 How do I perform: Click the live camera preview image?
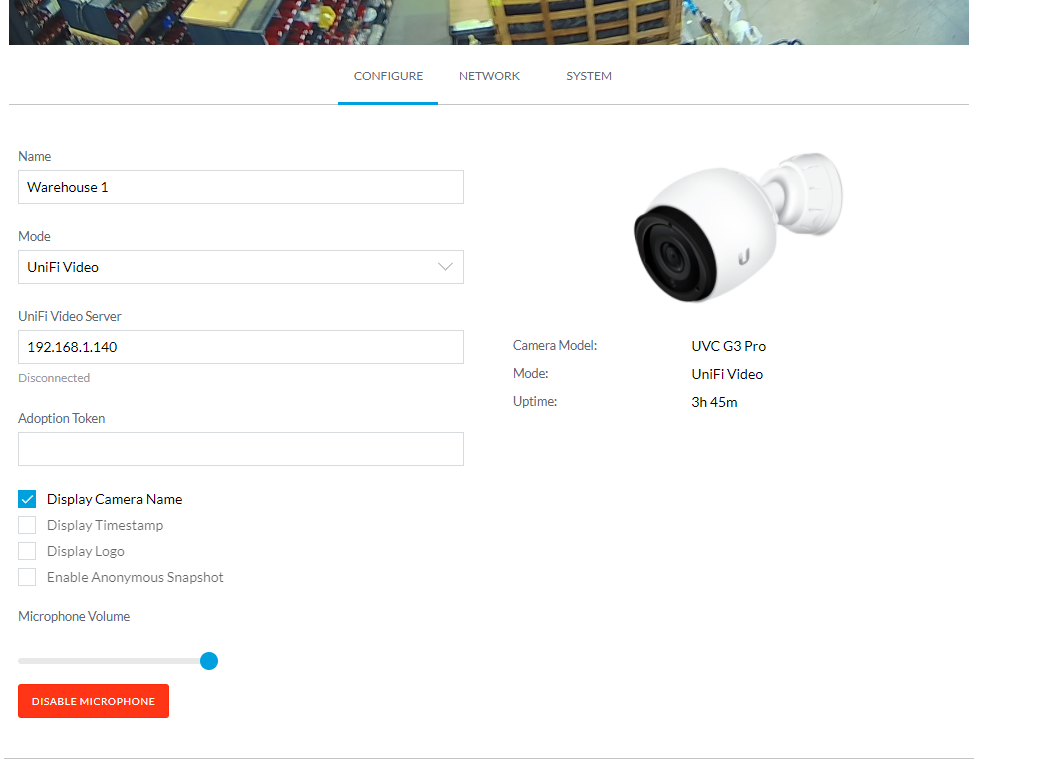[488, 22]
